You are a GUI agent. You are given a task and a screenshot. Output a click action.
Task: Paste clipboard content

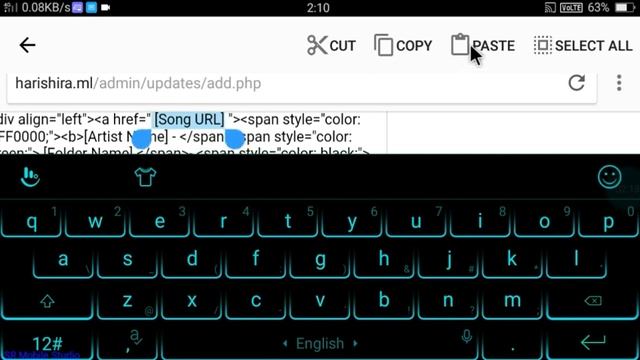483,45
